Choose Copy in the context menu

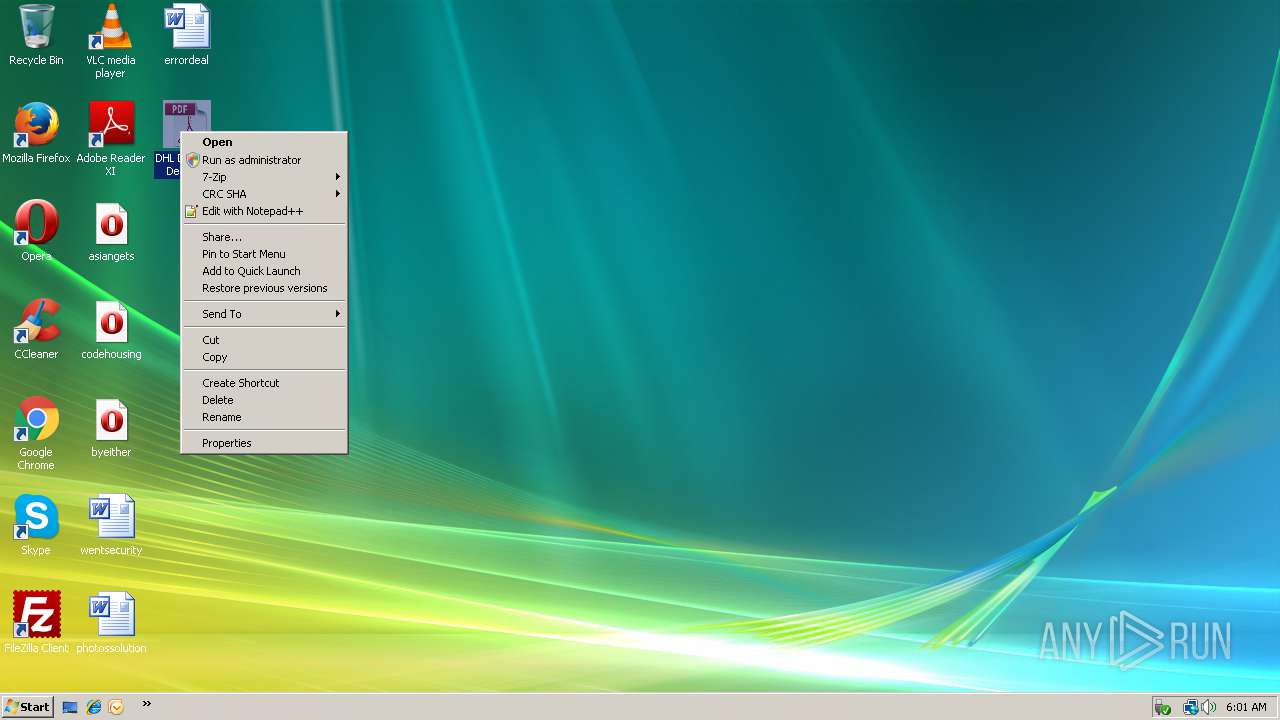coord(264,357)
